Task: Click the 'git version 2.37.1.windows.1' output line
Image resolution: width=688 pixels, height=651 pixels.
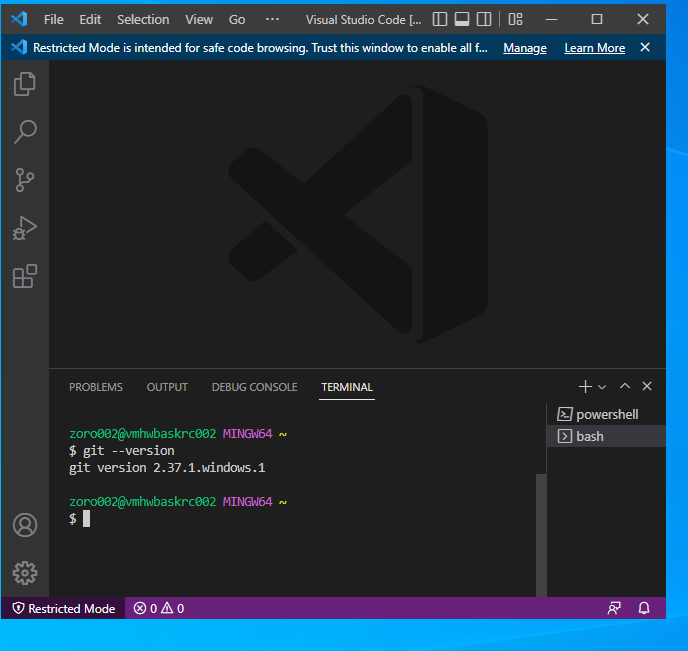Action: [x=167, y=468]
